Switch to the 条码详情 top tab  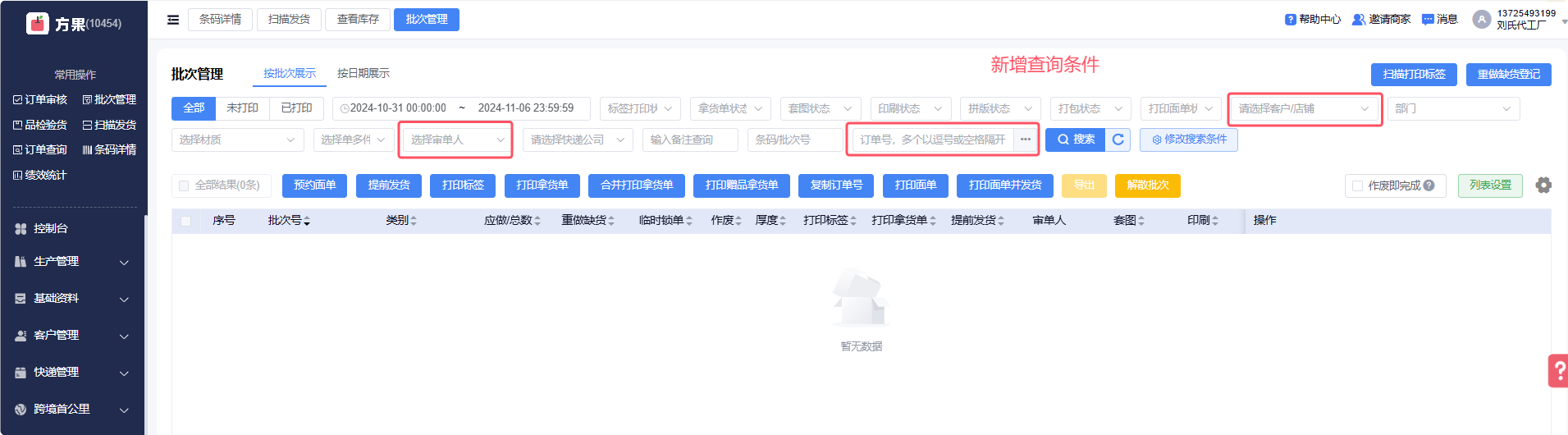(x=220, y=20)
